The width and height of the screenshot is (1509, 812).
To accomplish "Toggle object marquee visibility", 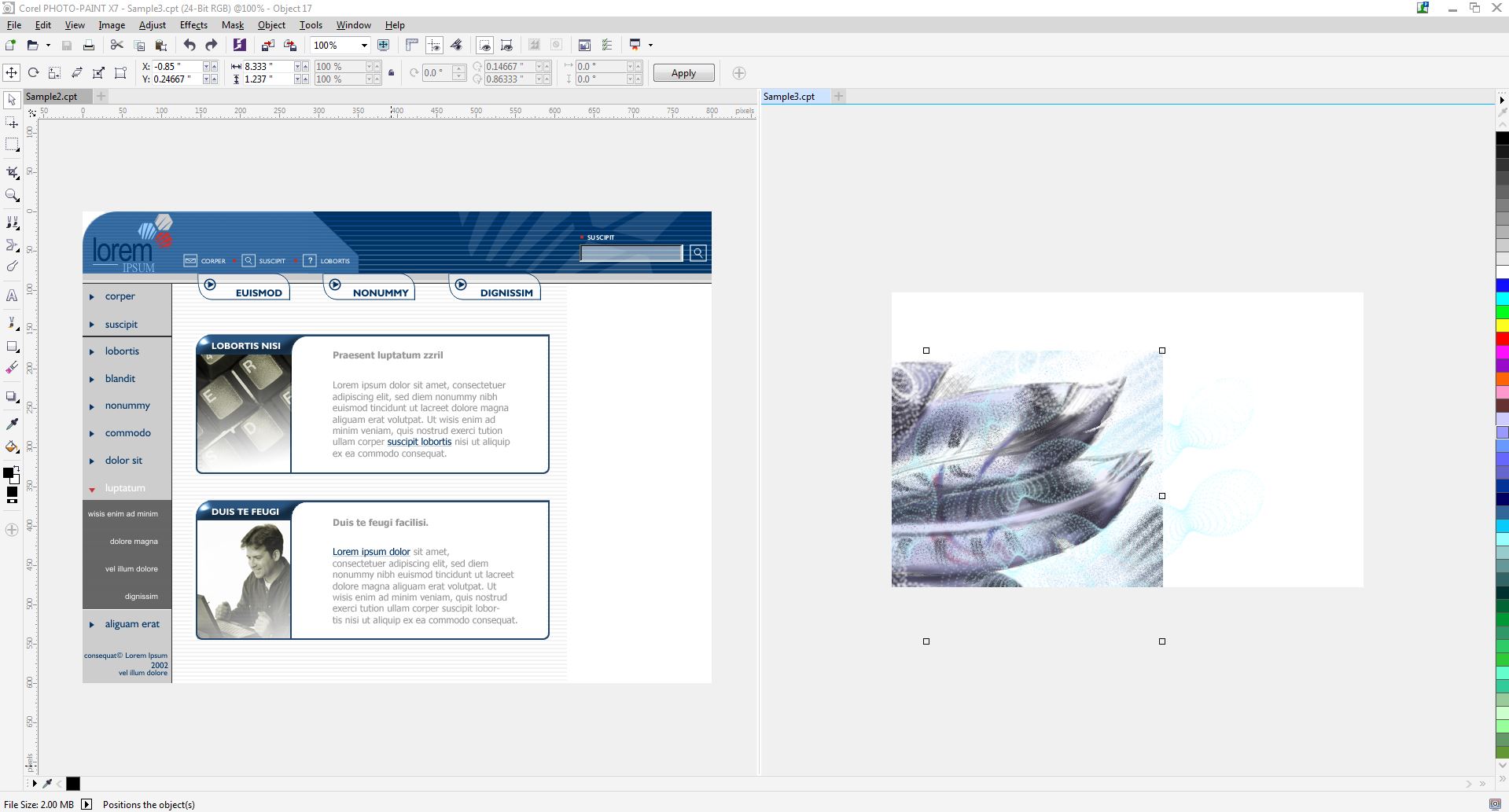I will (485, 45).
